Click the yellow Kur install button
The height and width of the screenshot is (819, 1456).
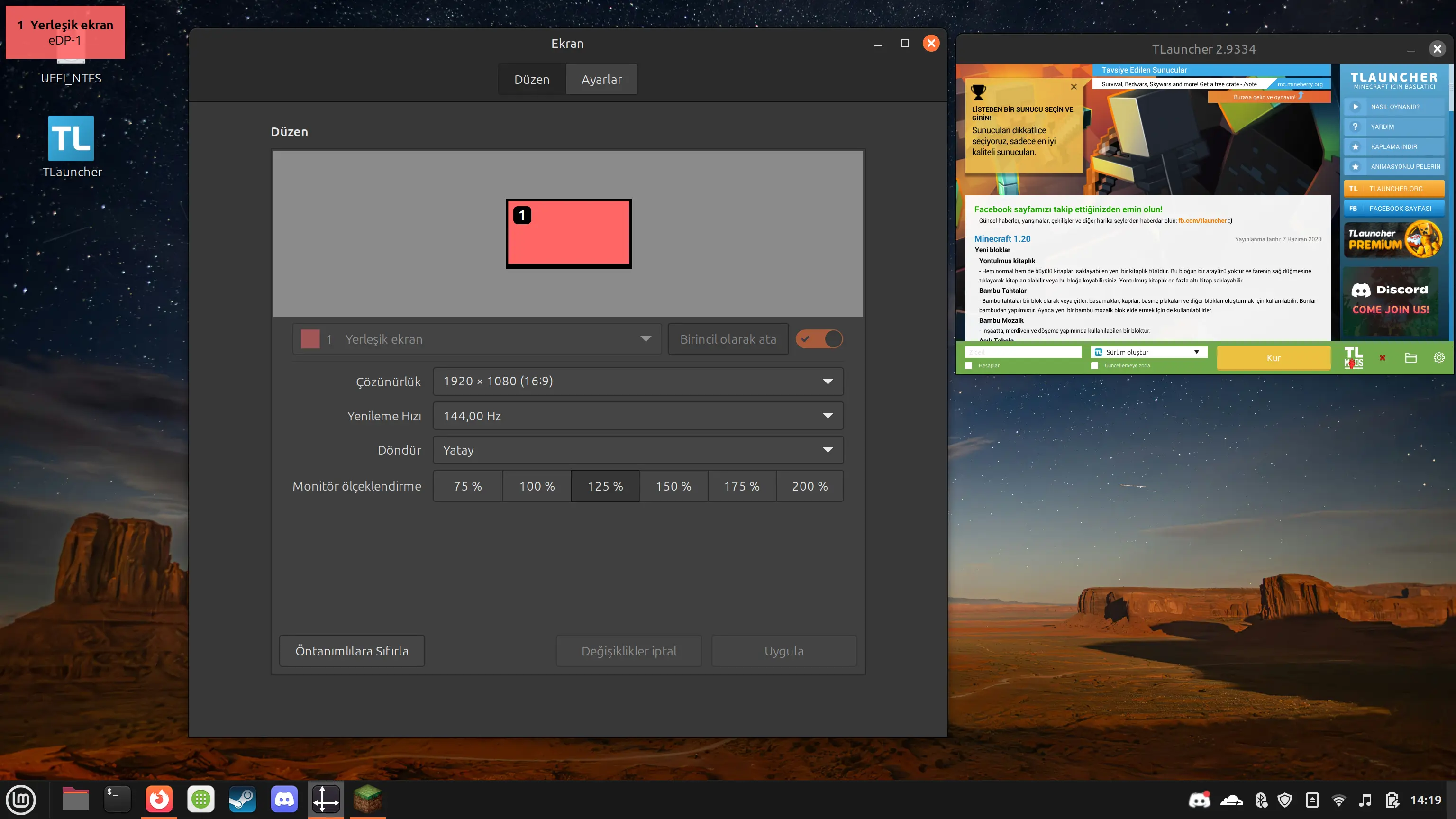1274,358
